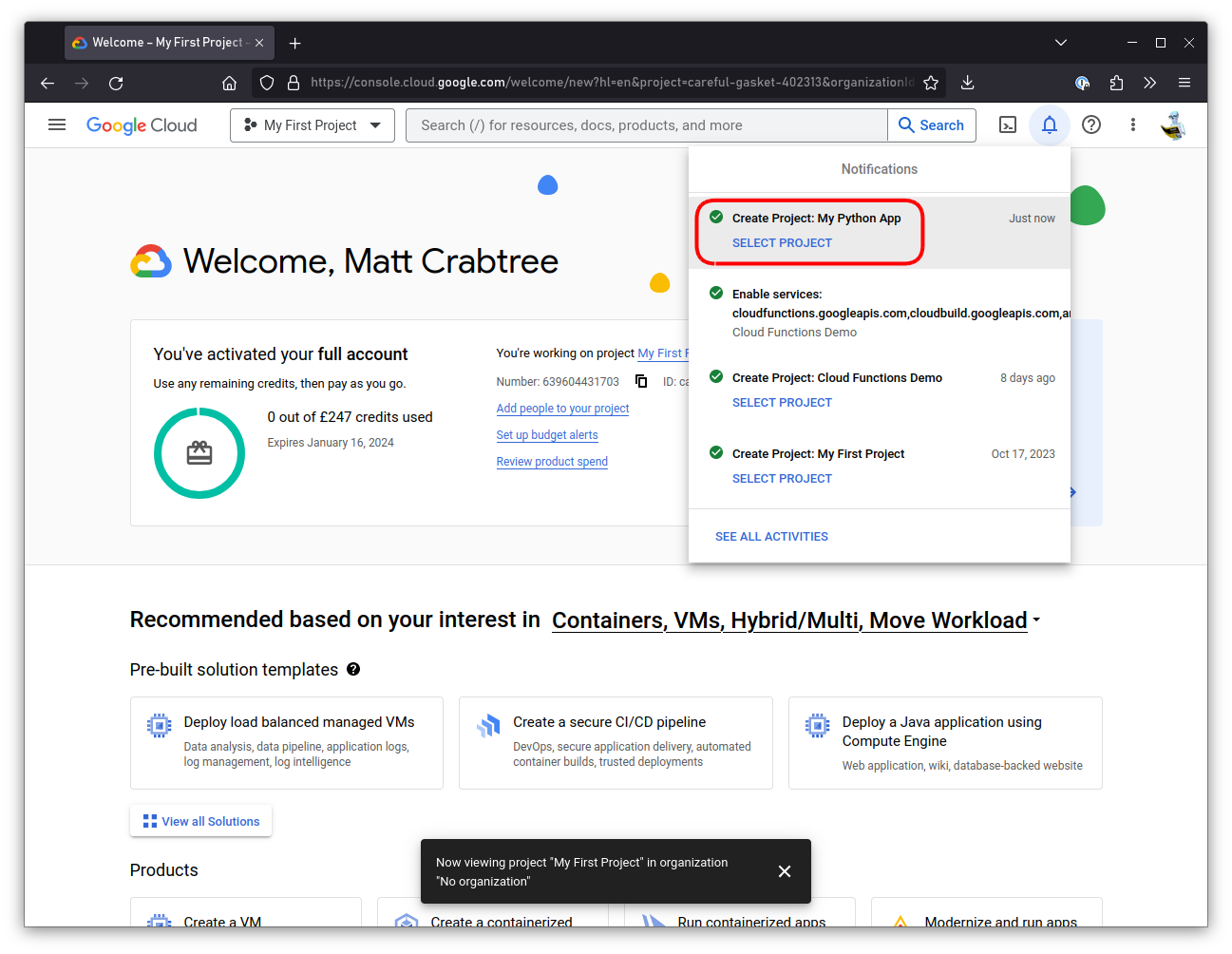The height and width of the screenshot is (954, 1232).
Task: Open the browser extensions puzzle icon
Action: [x=1116, y=83]
